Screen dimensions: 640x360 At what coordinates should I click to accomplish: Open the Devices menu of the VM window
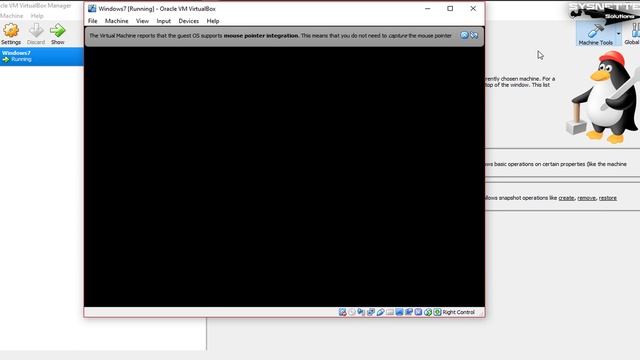click(189, 21)
